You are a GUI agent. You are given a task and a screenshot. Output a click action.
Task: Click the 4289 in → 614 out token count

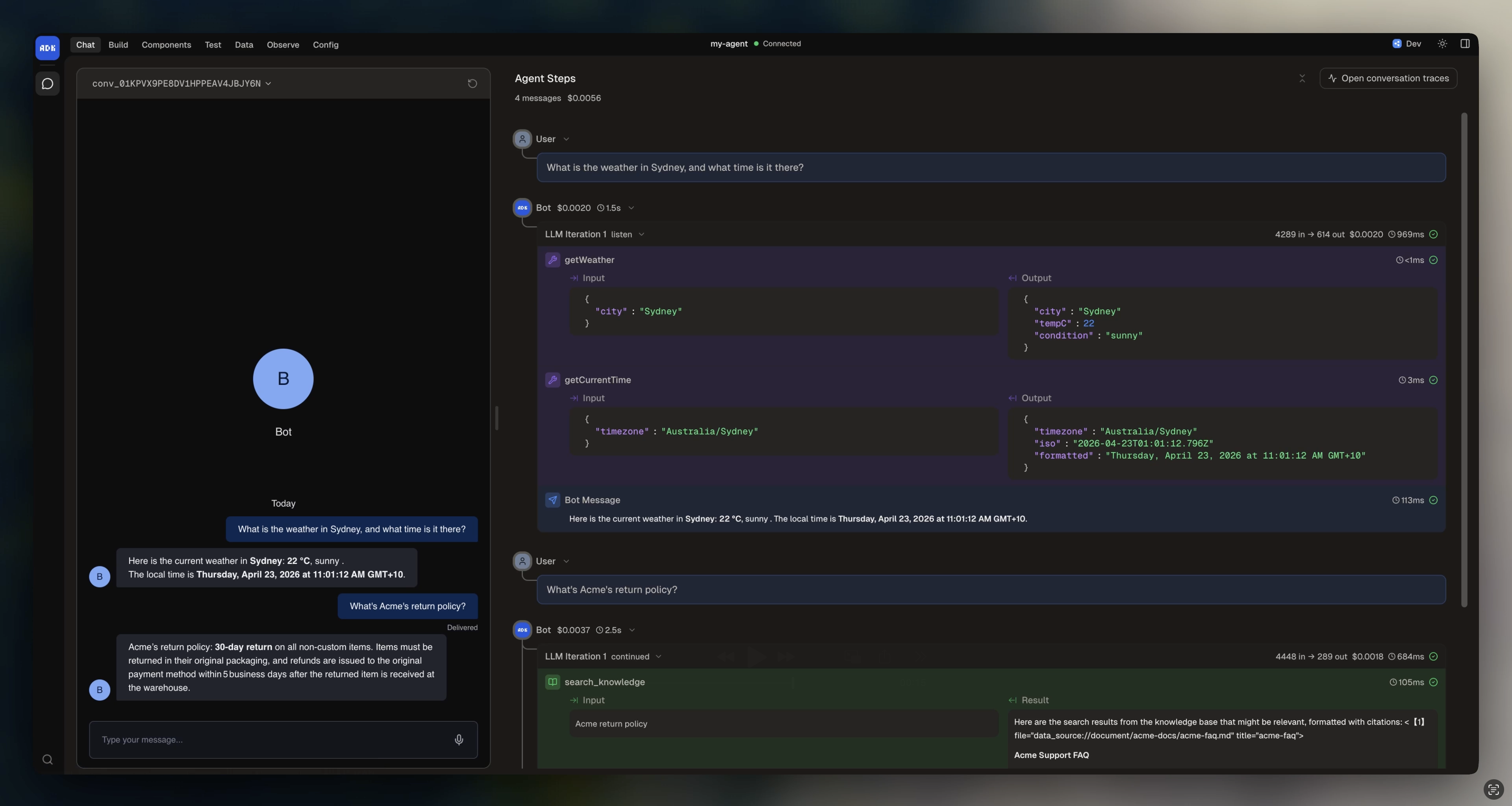[x=1310, y=235]
